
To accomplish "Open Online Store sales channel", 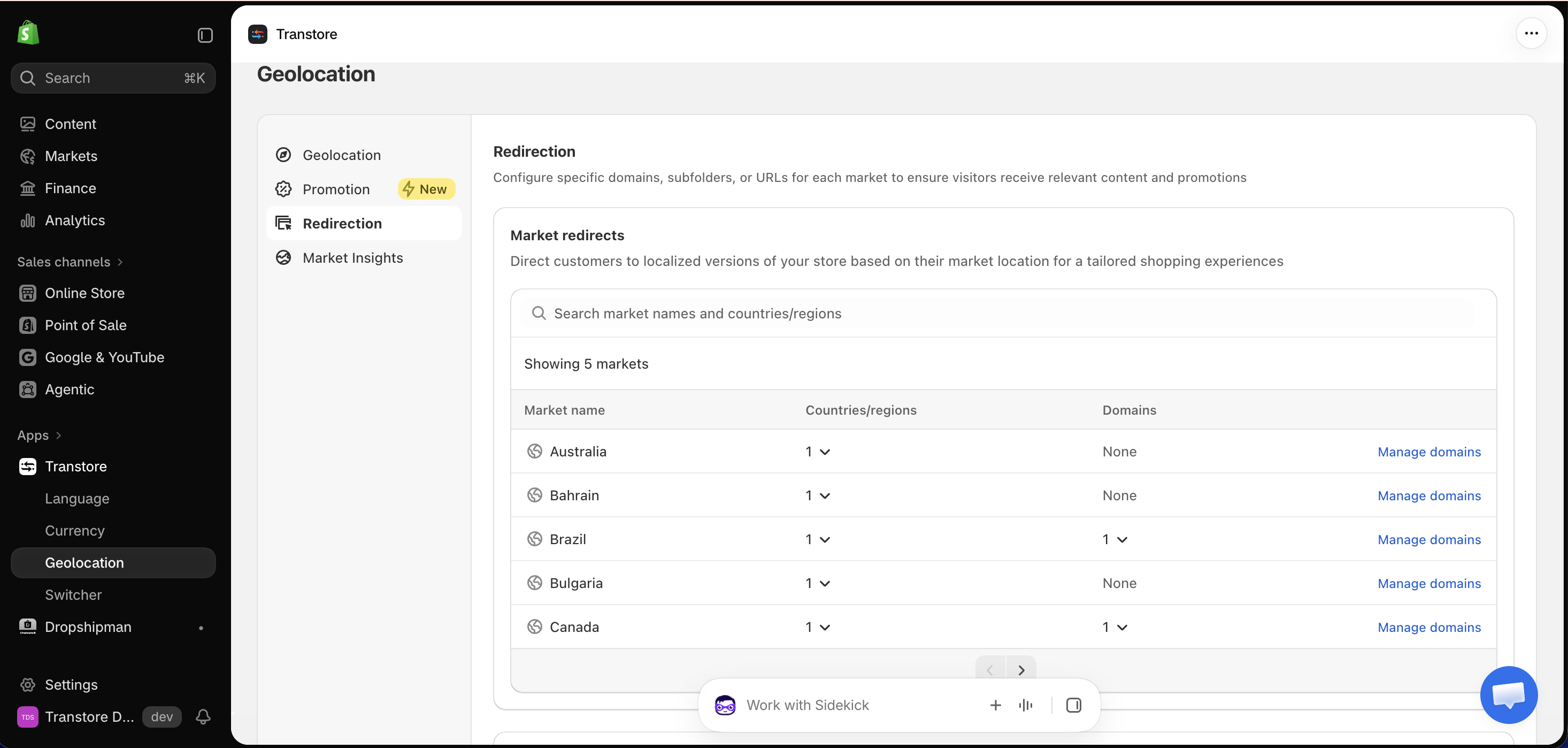I will click(84, 293).
